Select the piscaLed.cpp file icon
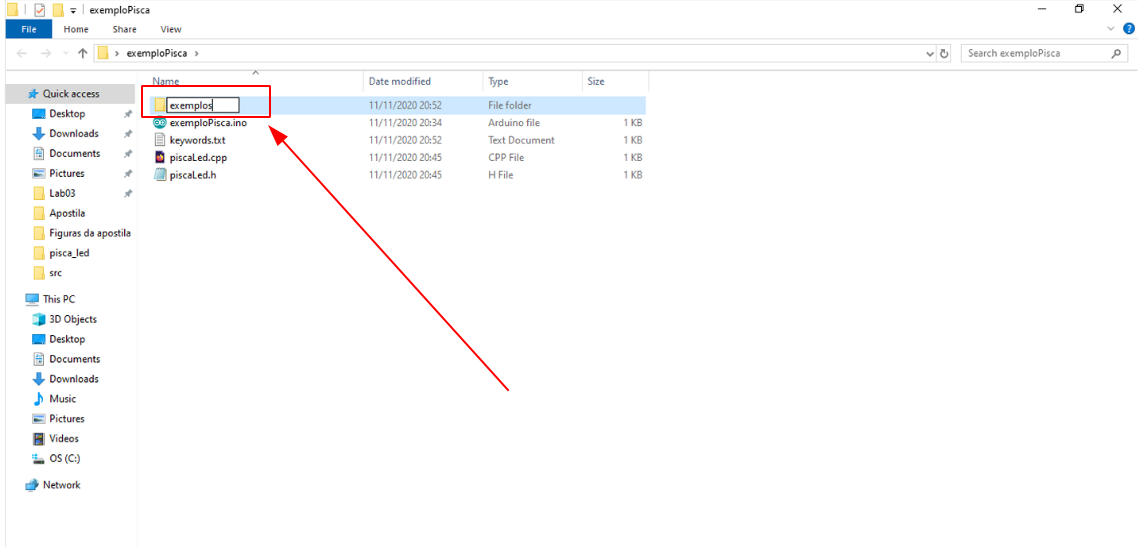 [160, 157]
